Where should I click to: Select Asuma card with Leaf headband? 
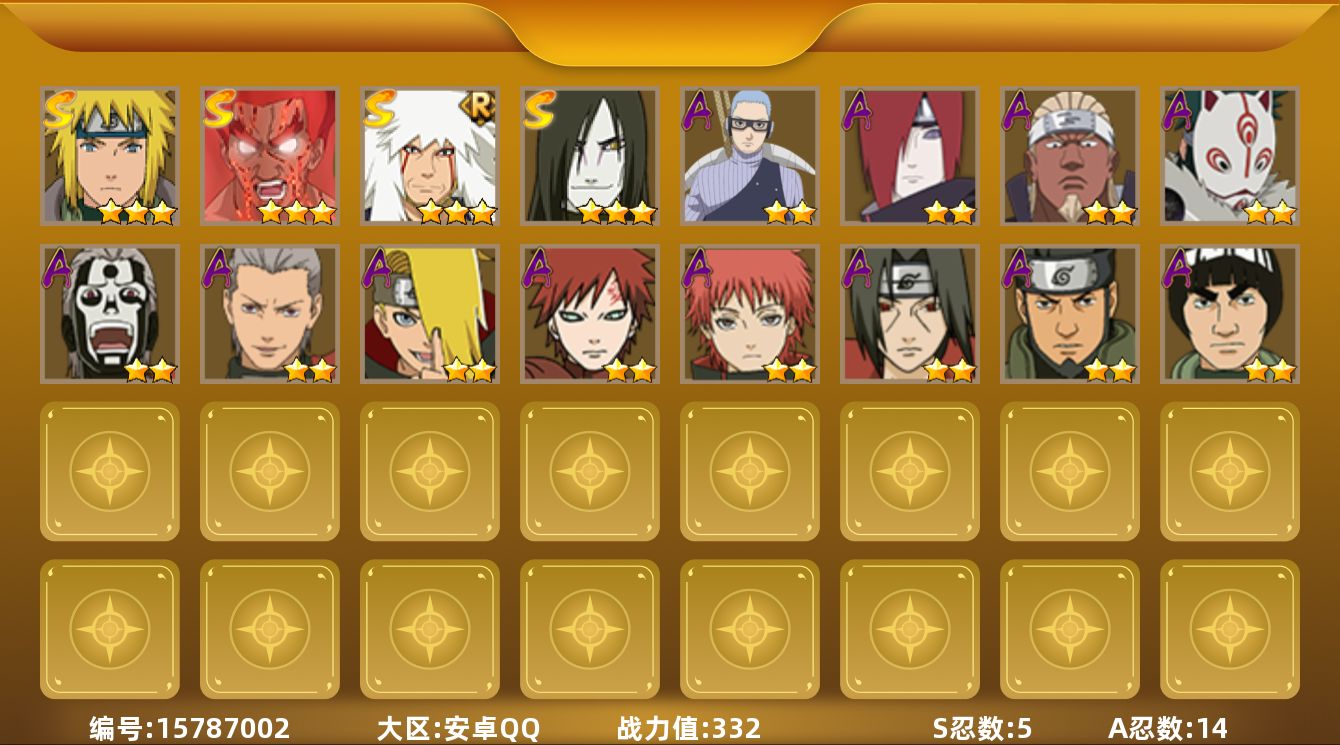pyautogui.click(x=1070, y=314)
